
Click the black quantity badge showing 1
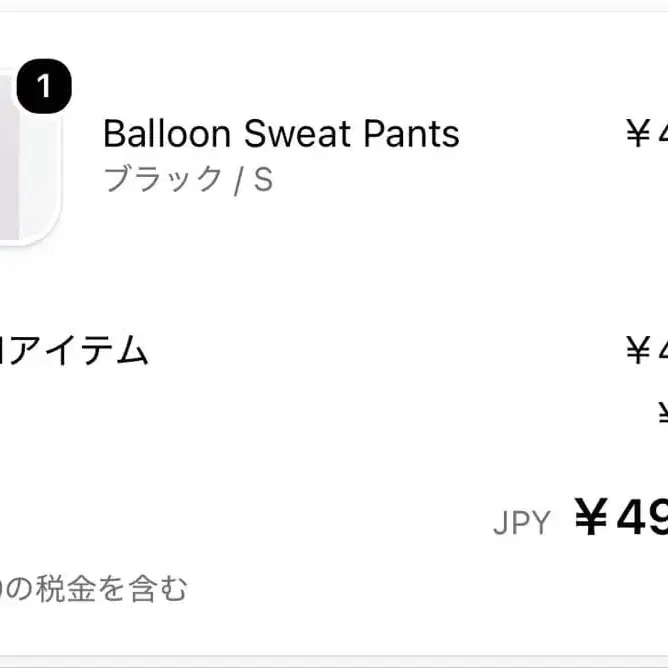44,86
